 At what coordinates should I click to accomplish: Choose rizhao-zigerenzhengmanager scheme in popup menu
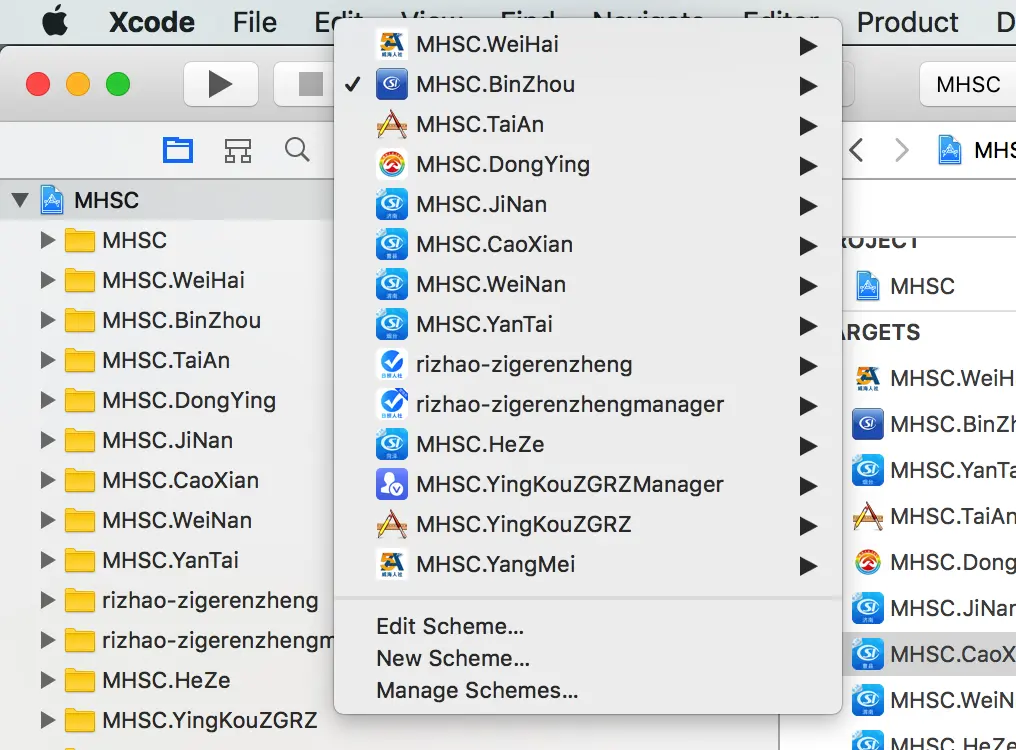[x=588, y=404]
